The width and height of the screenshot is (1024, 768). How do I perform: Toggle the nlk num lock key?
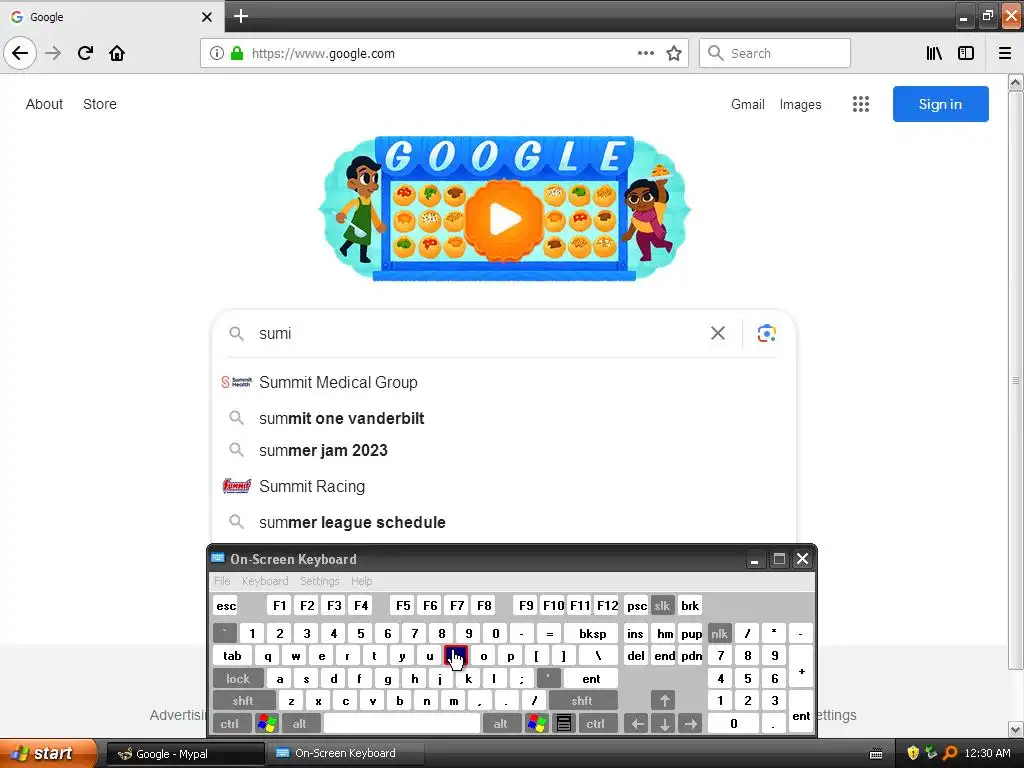pos(719,633)
